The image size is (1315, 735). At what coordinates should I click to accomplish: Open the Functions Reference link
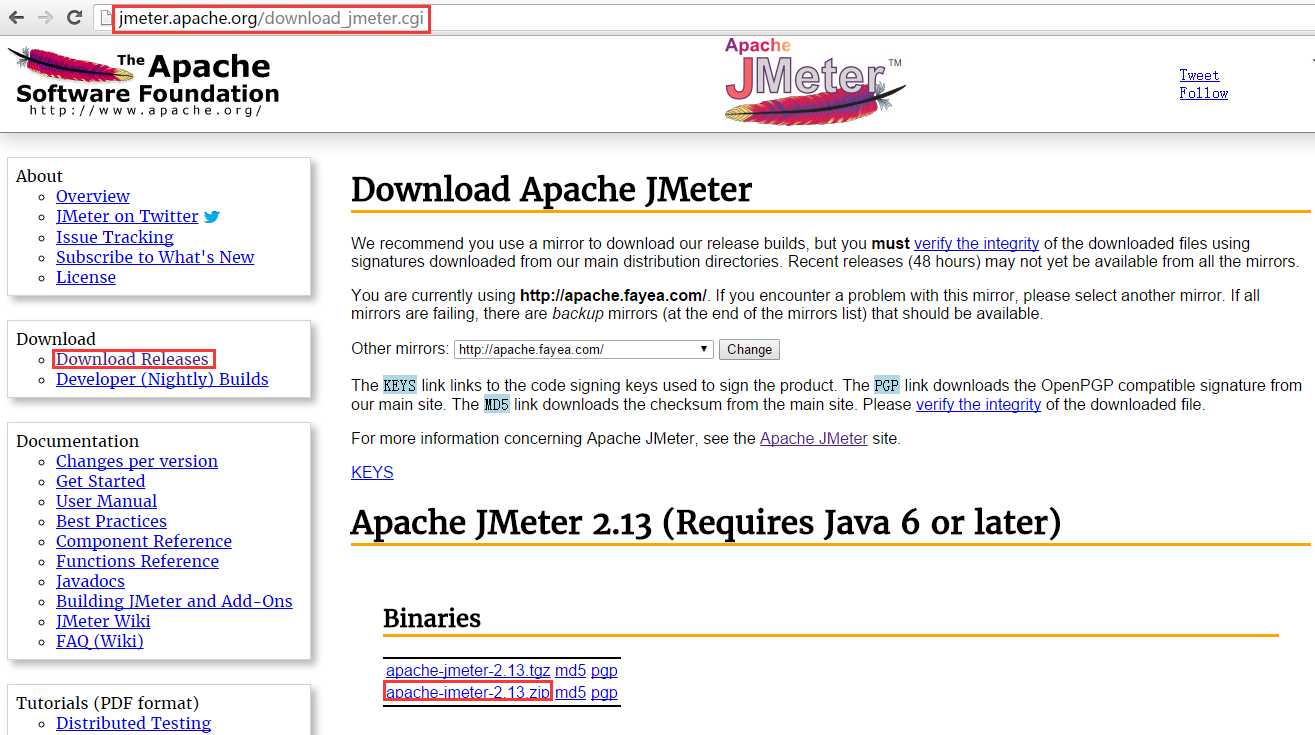137,561
